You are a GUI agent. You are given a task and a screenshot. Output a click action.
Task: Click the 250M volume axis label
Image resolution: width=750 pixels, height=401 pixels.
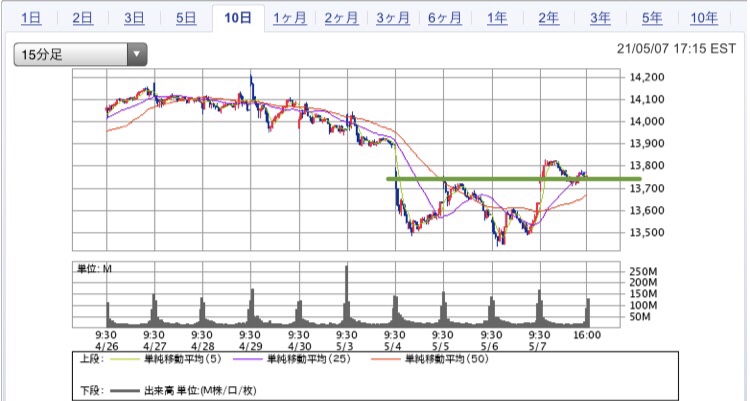click(x=643, y=271)
